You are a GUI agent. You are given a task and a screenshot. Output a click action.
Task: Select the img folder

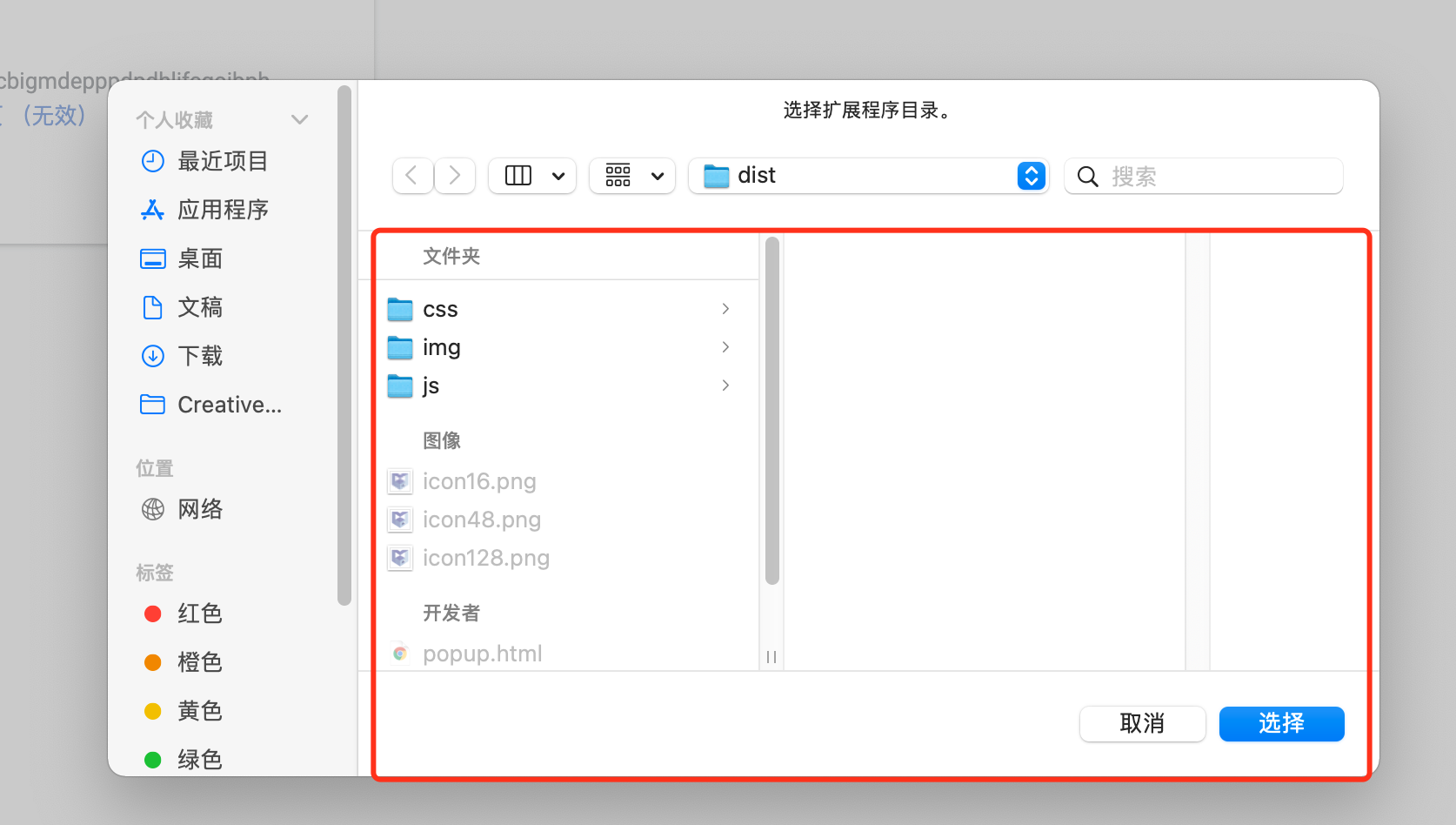click(x=441, y=347)
